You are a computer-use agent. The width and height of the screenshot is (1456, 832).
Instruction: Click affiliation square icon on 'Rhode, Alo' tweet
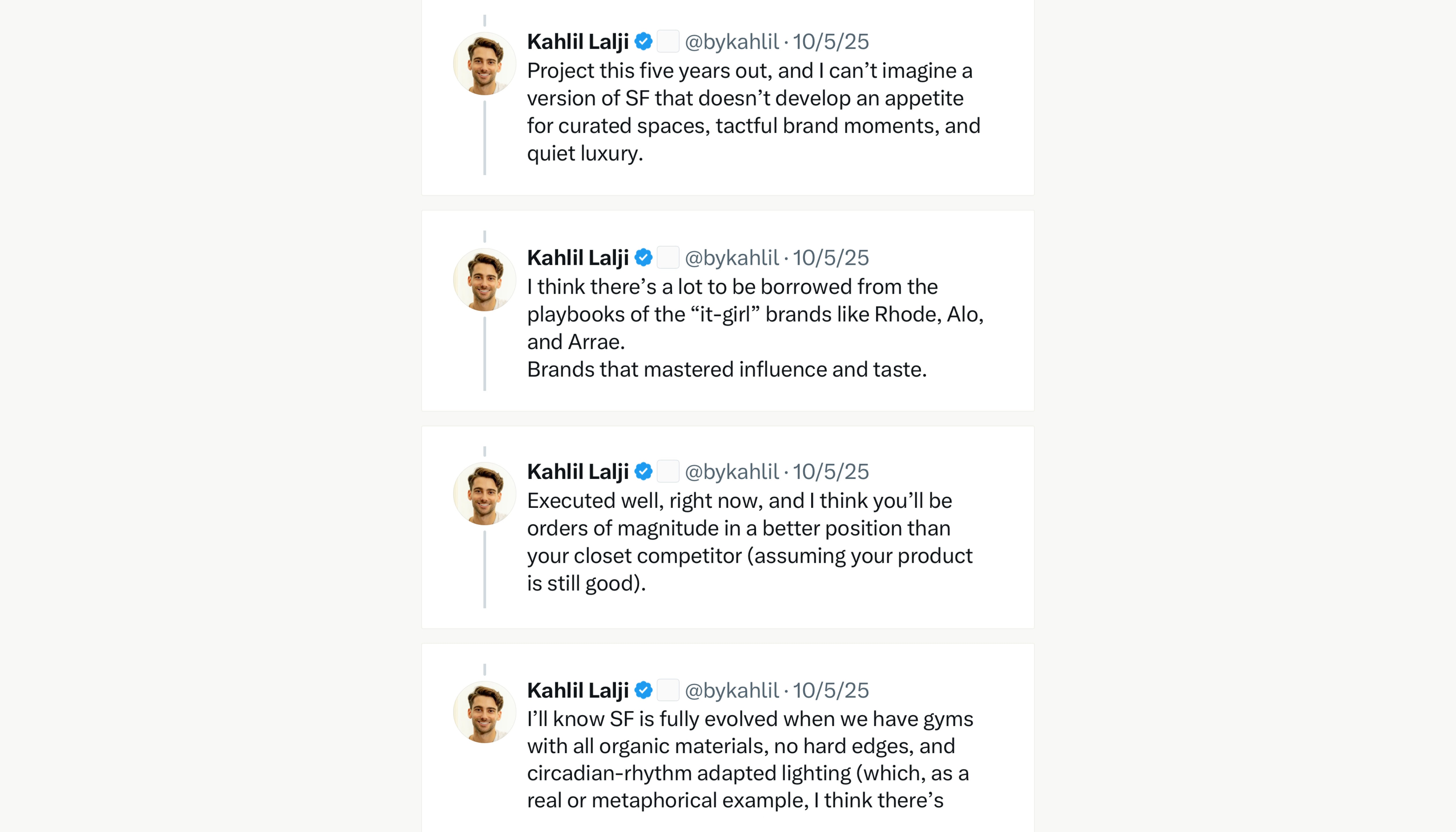667,258
